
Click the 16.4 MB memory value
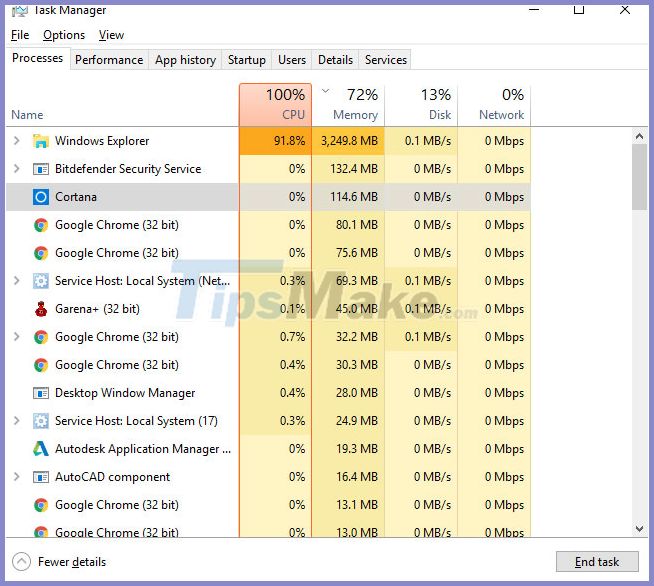point(357,477)
